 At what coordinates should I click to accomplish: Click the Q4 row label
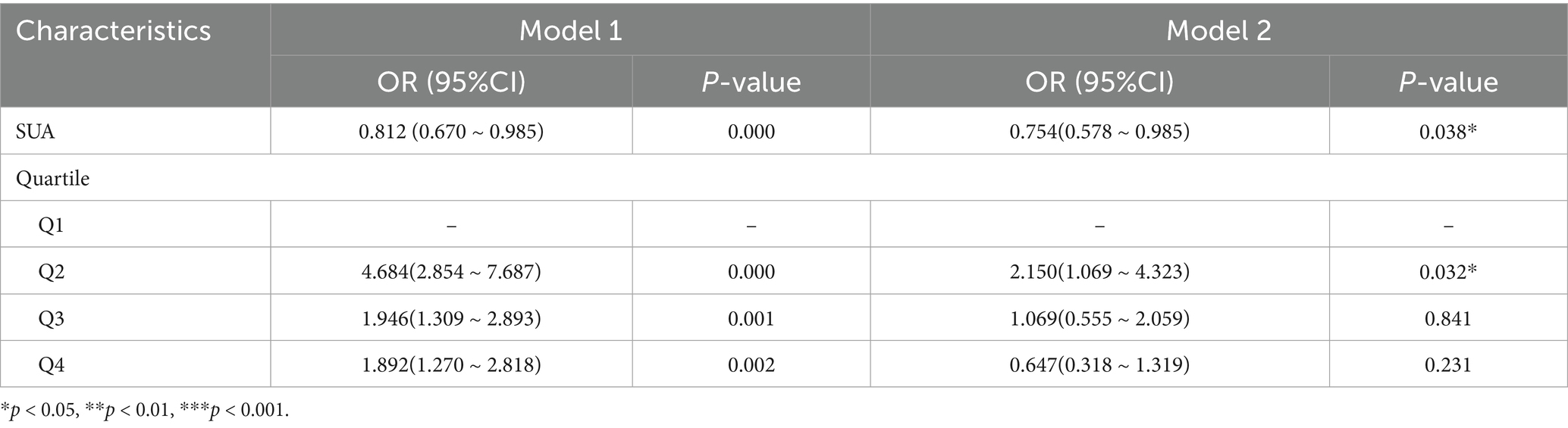click(x=52, y=365)
